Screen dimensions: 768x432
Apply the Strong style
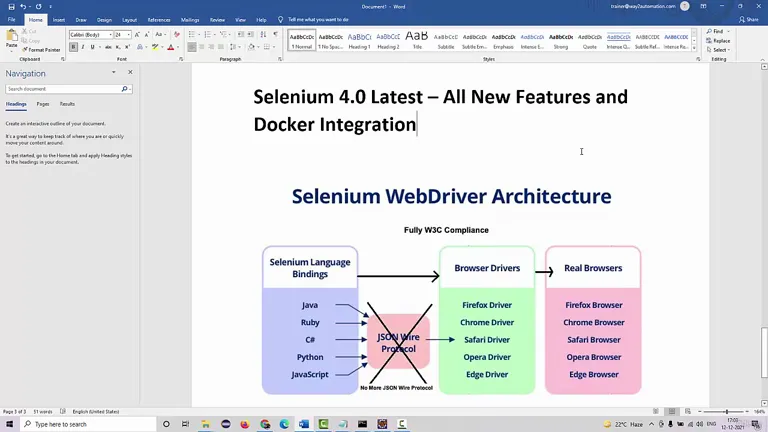(x=561, y=40)
